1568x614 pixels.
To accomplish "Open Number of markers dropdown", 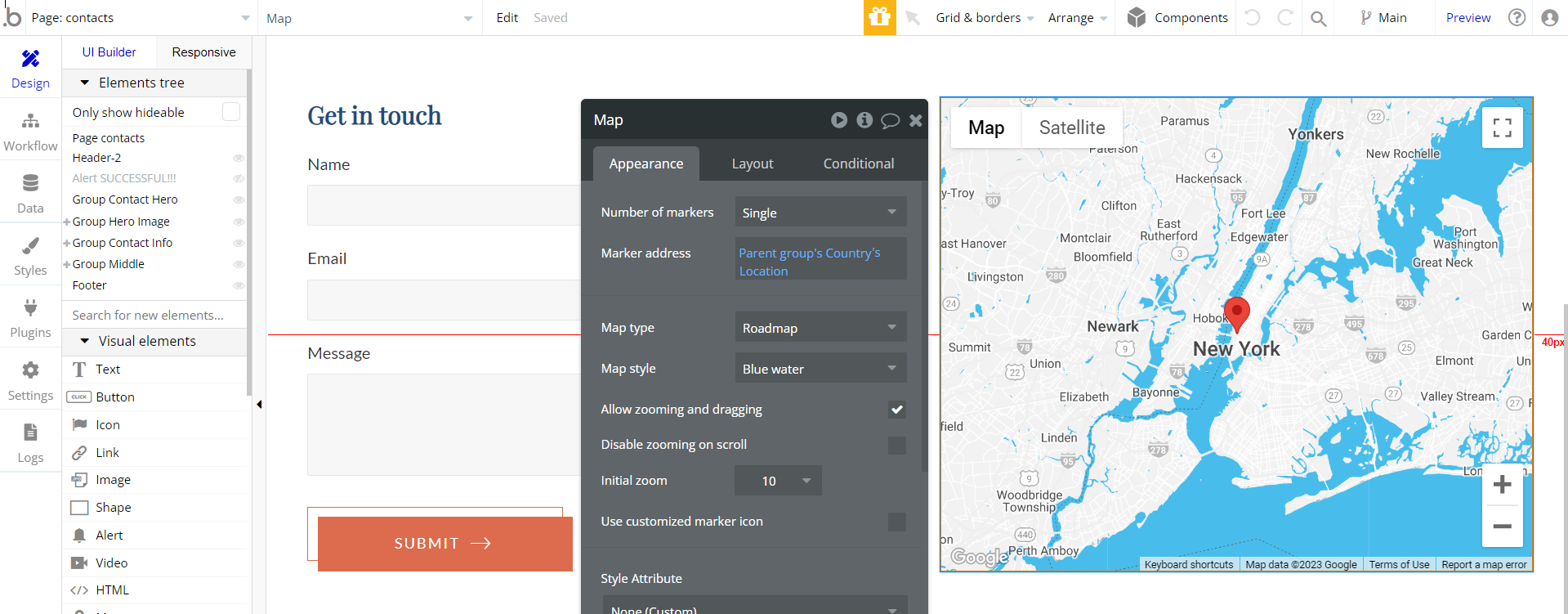I will tap(820, 213).
